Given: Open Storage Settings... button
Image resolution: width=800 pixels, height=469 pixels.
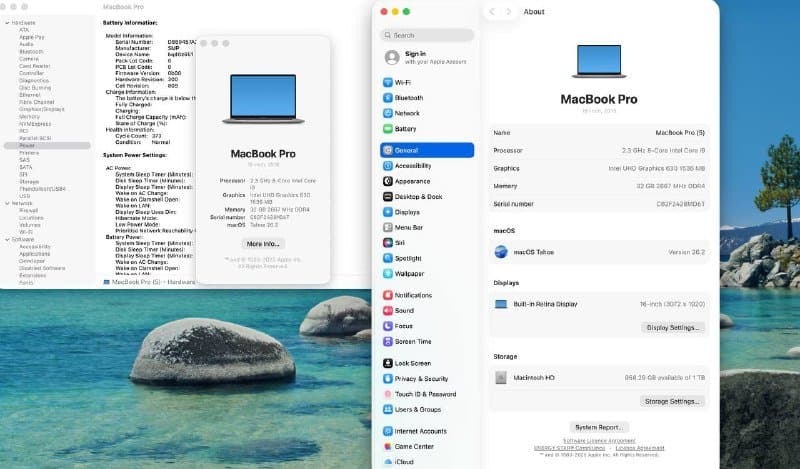Looking at the screenshot, I should click(672, 402).
